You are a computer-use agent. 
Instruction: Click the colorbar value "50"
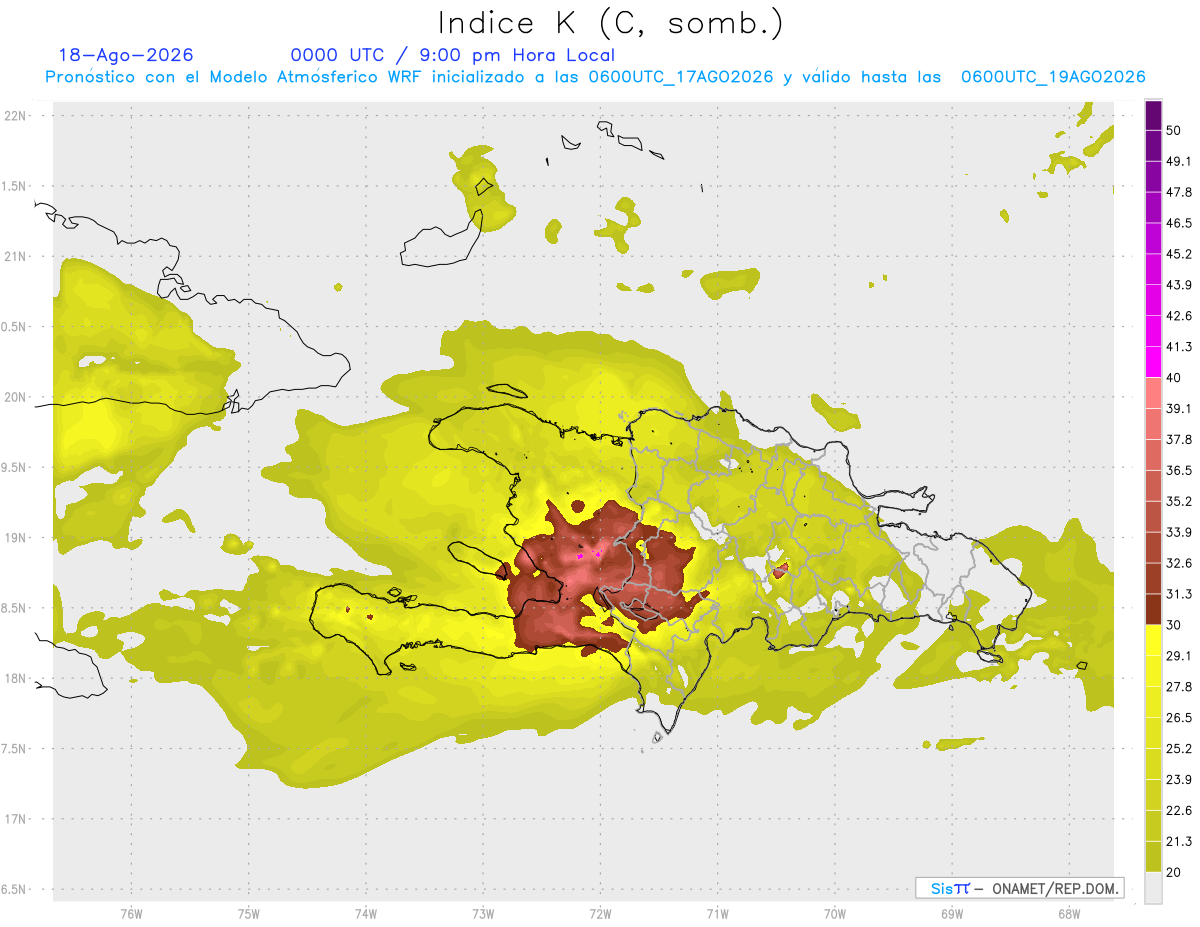click(1173, 130)
